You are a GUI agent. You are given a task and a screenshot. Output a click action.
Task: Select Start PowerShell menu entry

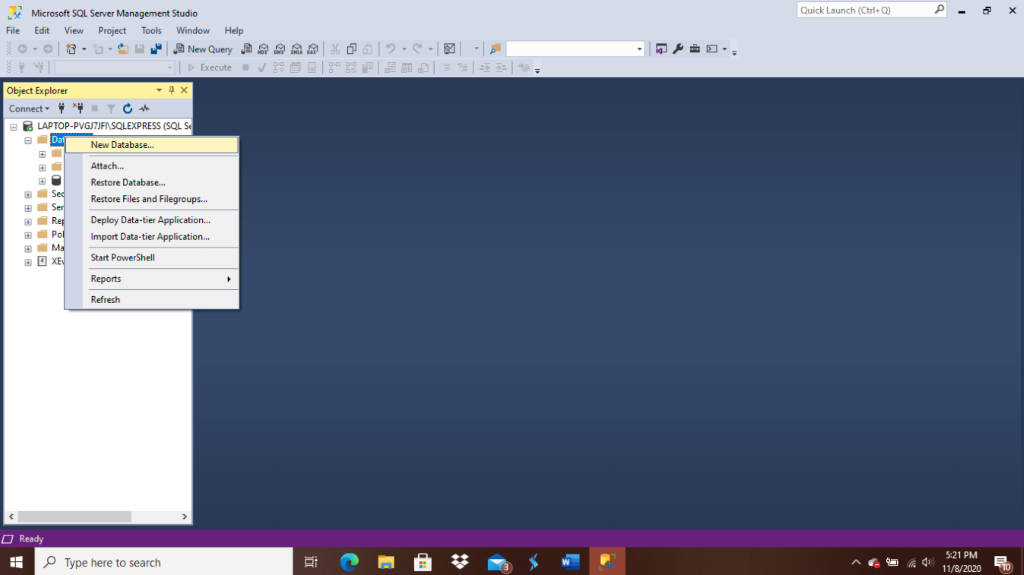pos(152,257)
